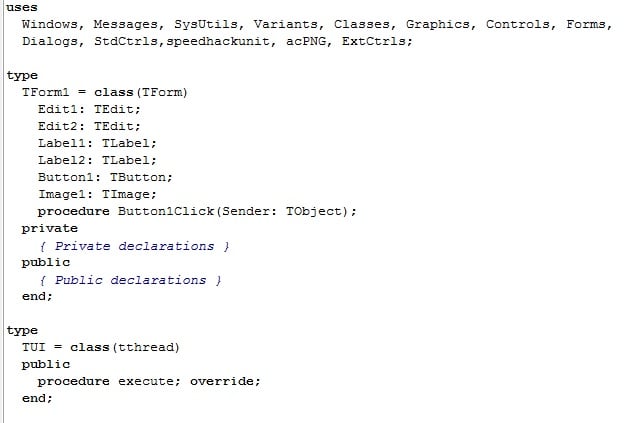Click the final 'end;' statement
625x423 pixels.
point(37,398)
